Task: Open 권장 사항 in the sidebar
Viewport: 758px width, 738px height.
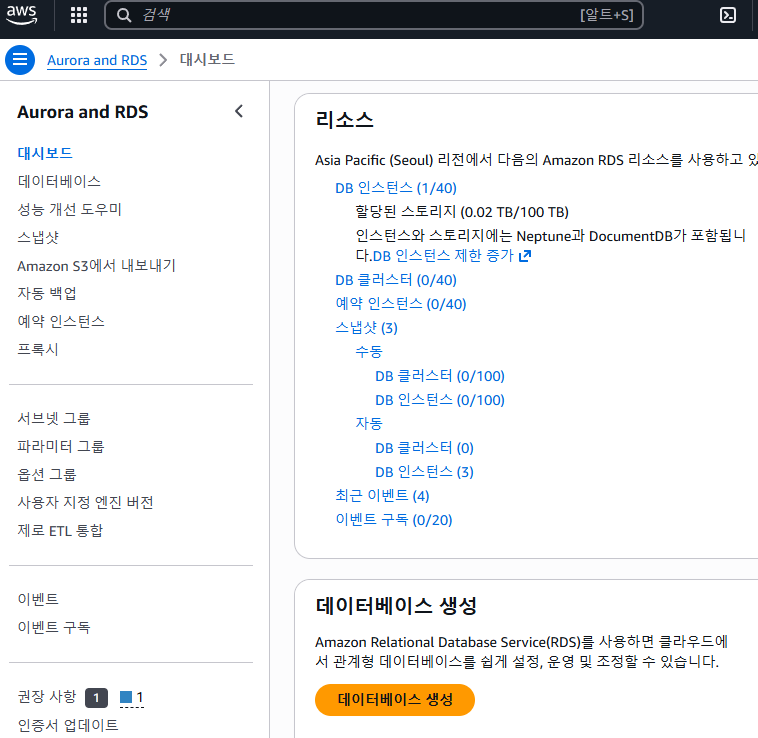Action: click(x=47, y=696)
